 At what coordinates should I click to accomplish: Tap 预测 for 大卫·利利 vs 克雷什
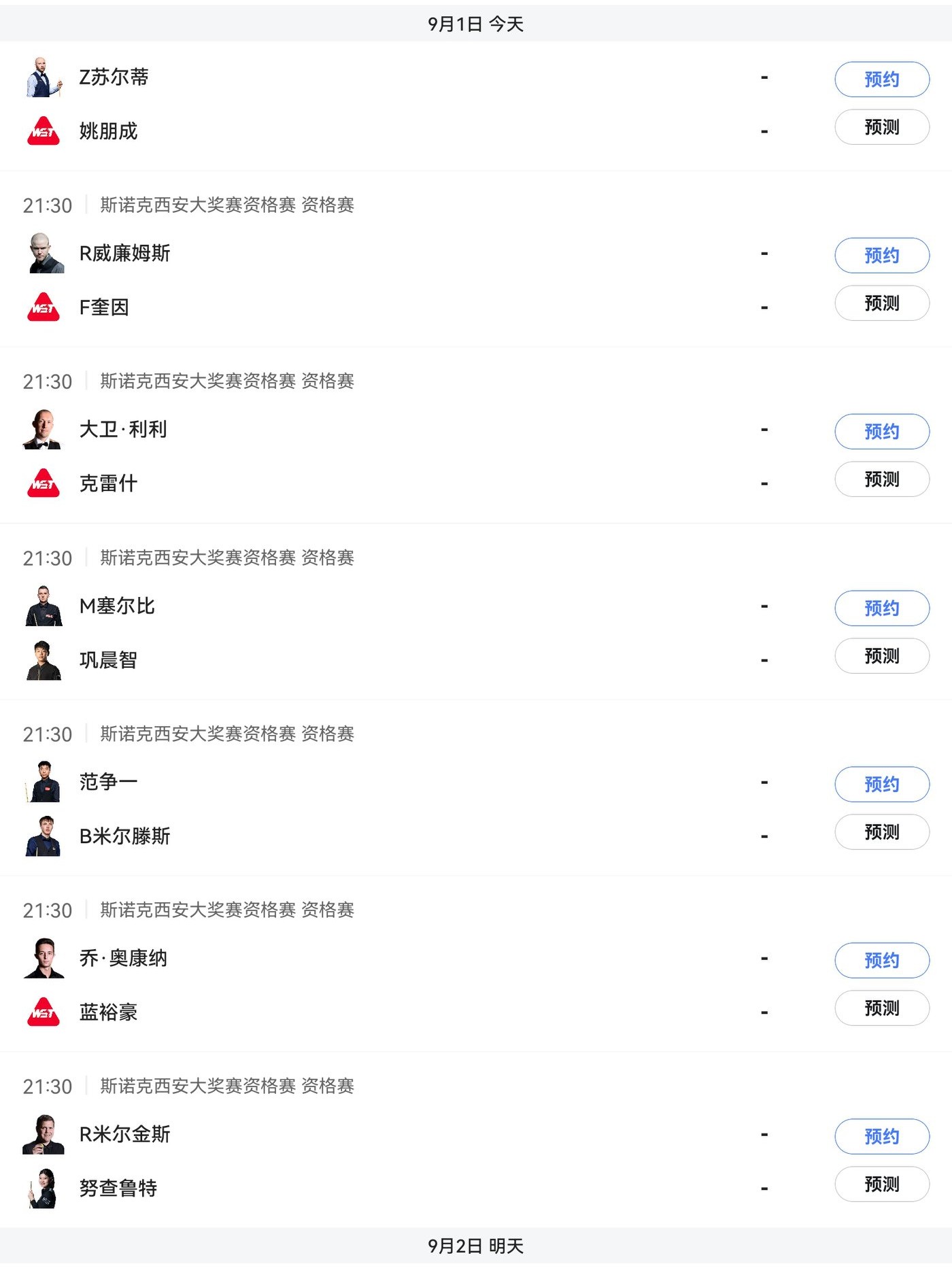tap(882, 479)
